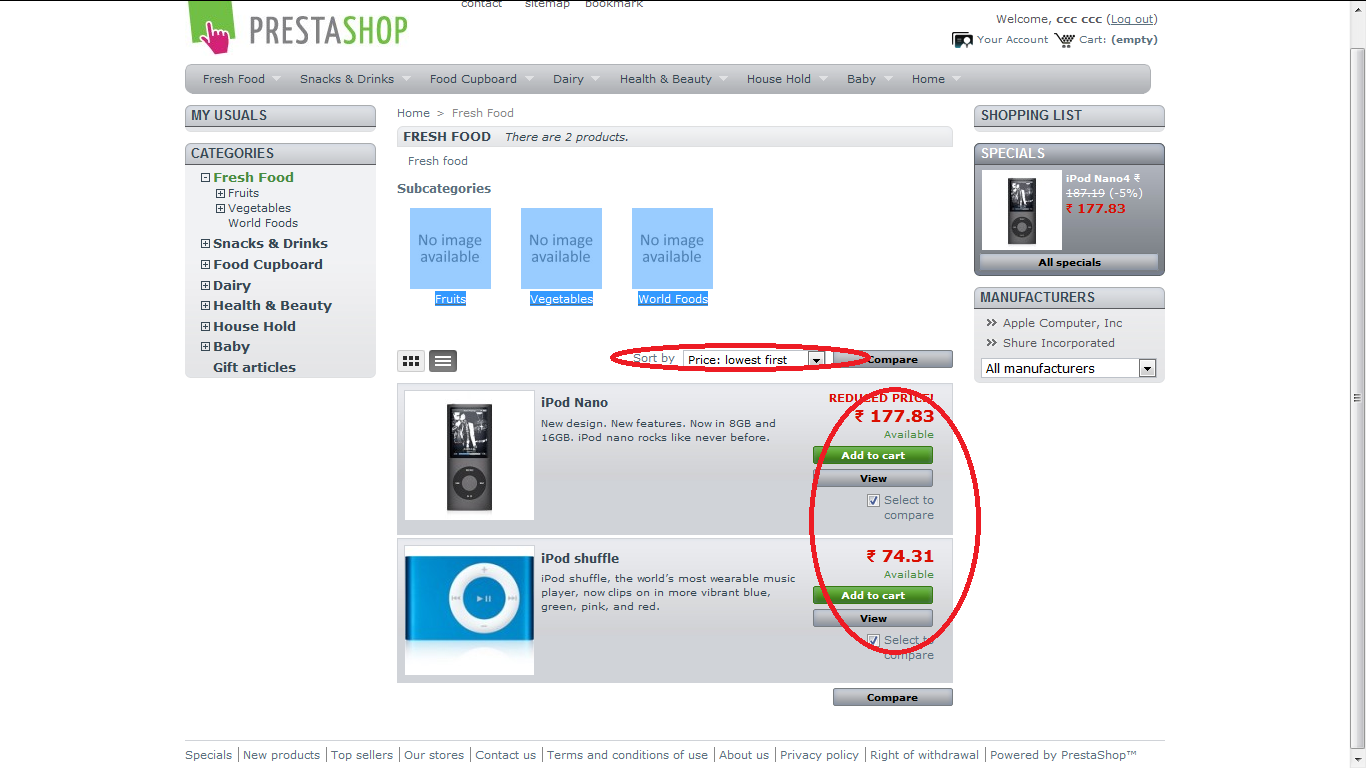This screenshot has height=768, width=1366.
Task: Go to Home breadcrumb link
Action: pyautogui.click(x=413, y=113)
